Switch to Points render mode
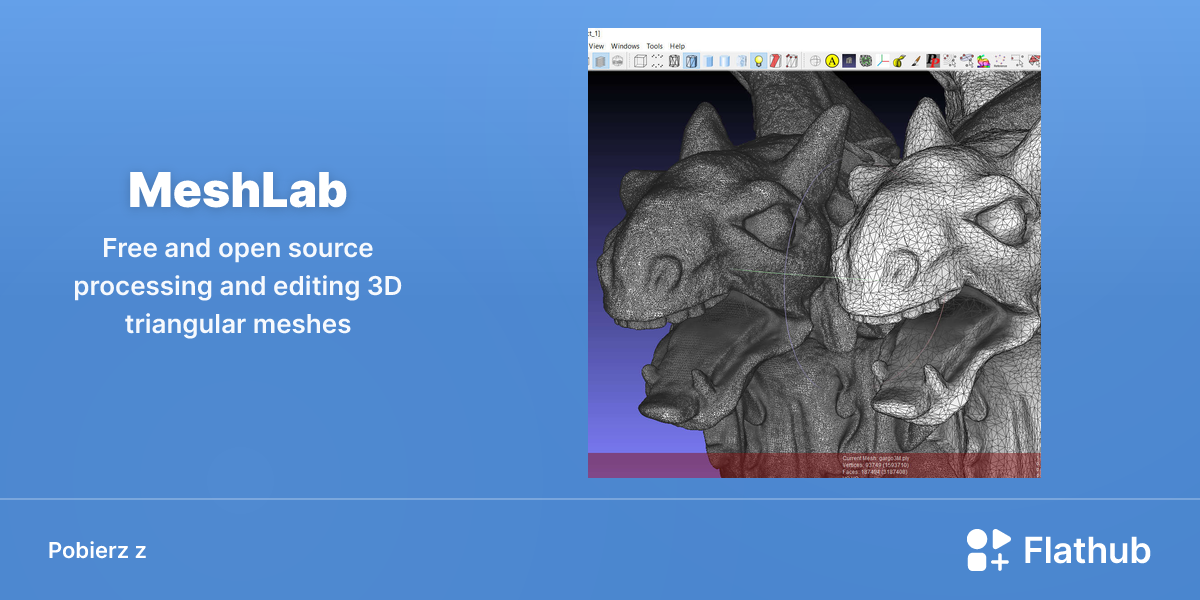The width and height of the screenshot is (1200, 600). (x=657, y=61)
